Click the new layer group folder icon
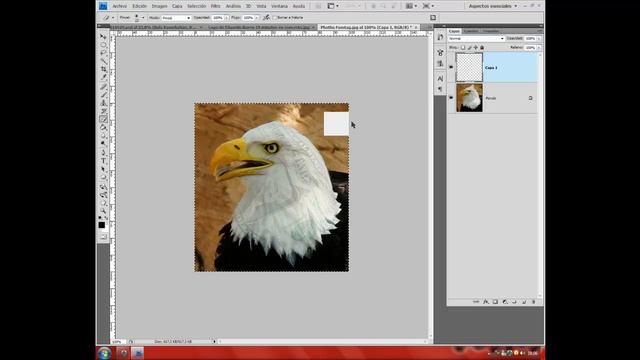The height and width of the screenshot is (360, 640). coord(514,302)
